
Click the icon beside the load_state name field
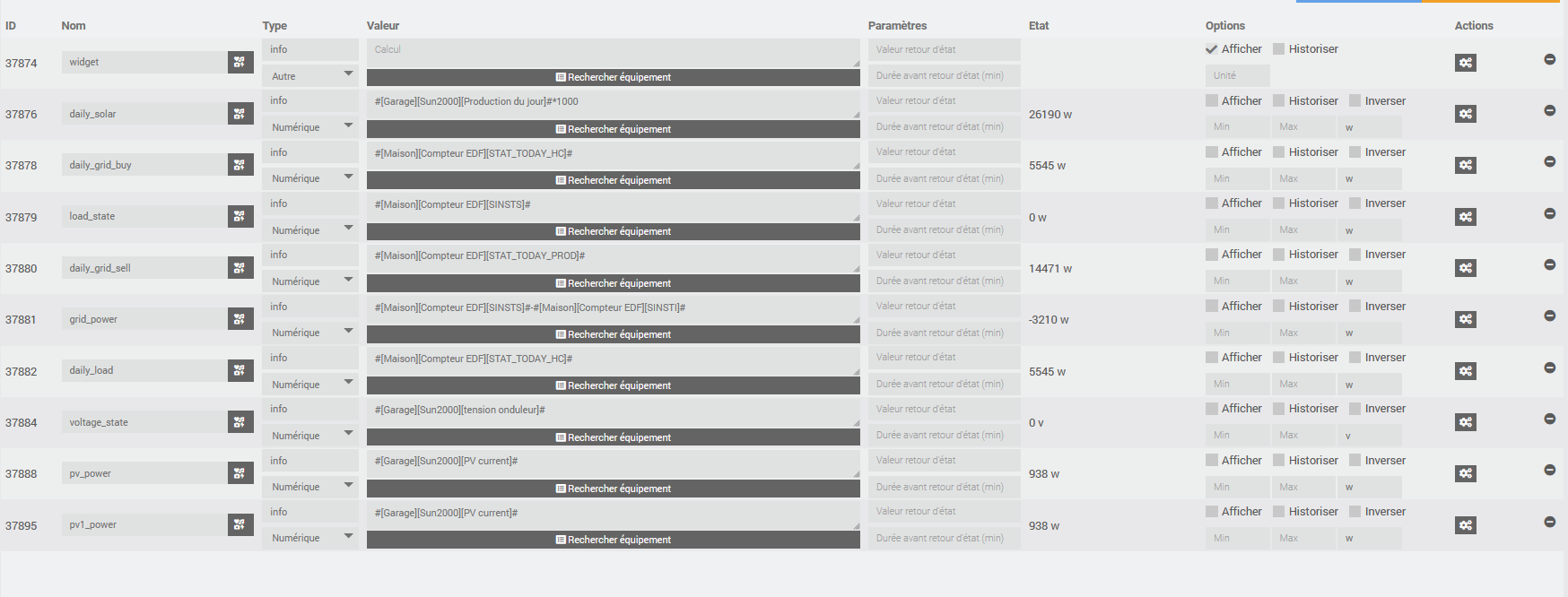(240, 216)
